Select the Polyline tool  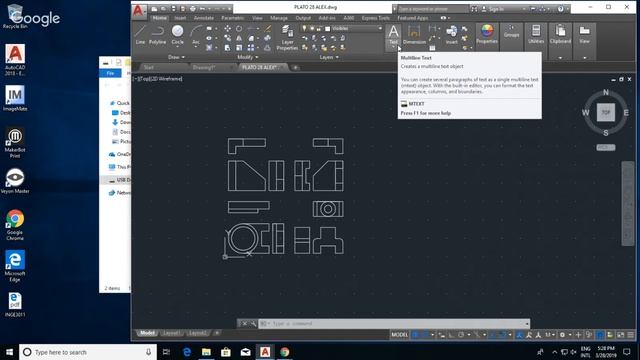point(157,35)
